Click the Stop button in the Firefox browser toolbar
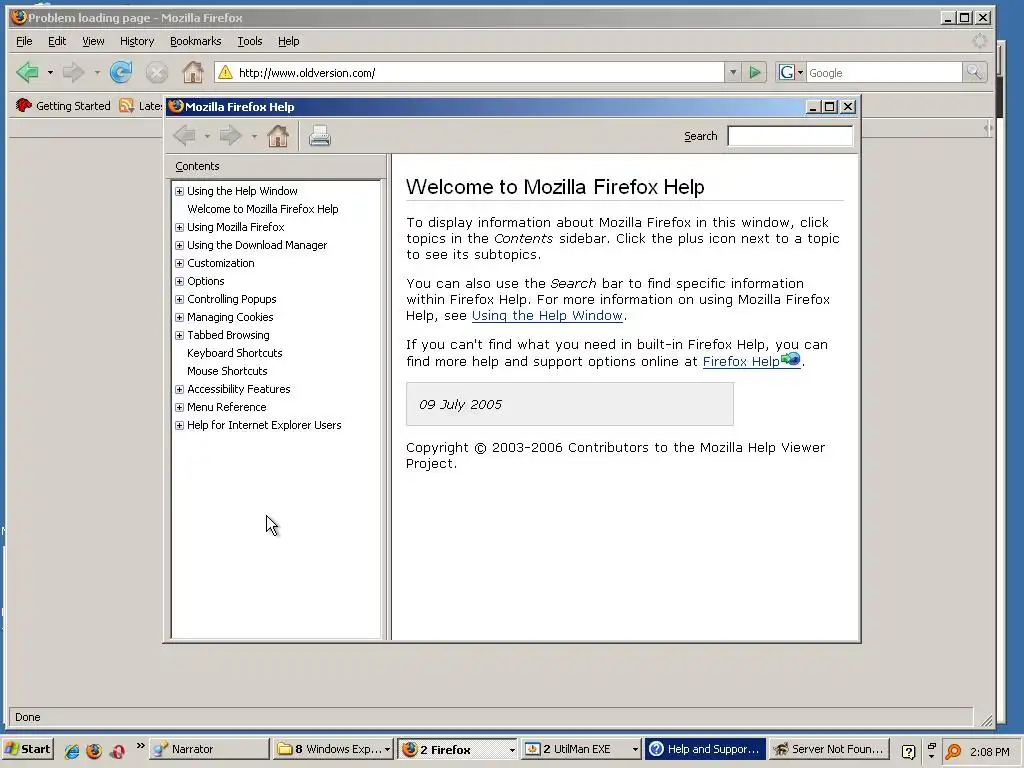Image resolution: width=1024 pixels, height=768 pixels. 157,72
